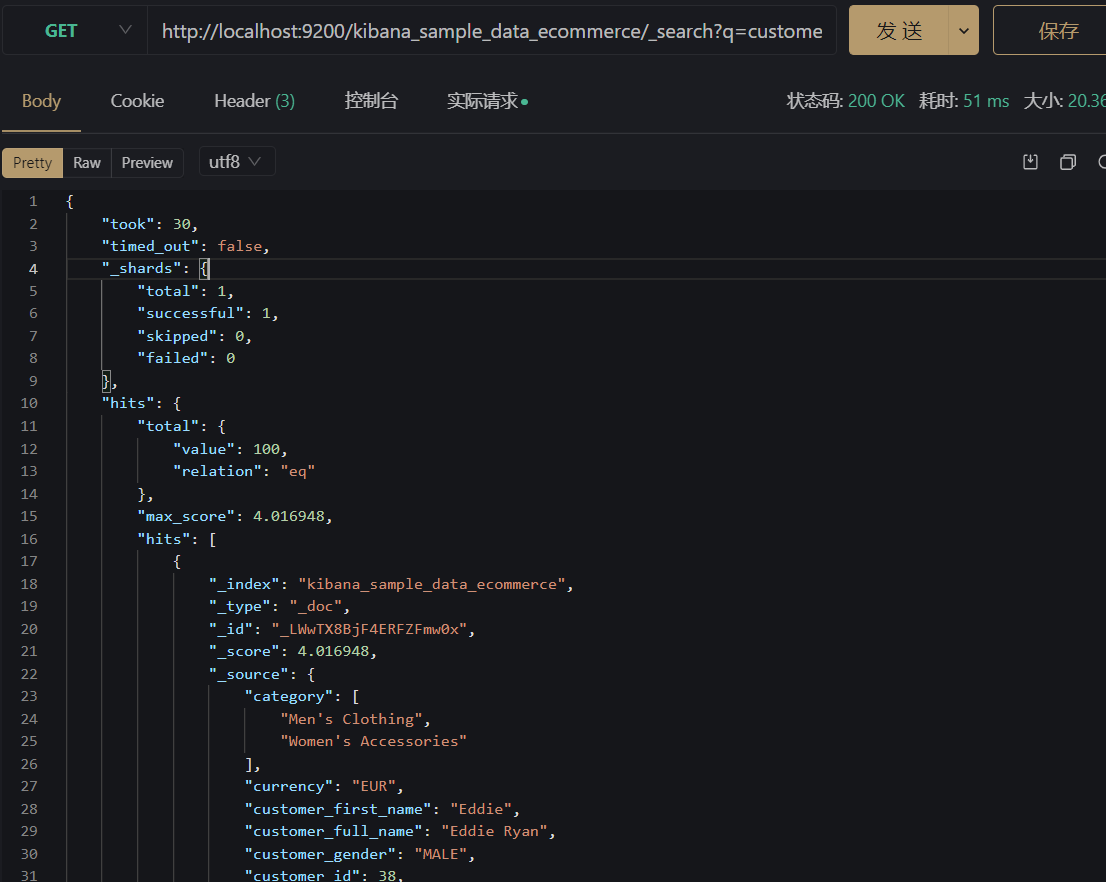The width and height of the screenshot is (1106, 882).
Task: Switch to Raw response view
Action: point(87,163)
